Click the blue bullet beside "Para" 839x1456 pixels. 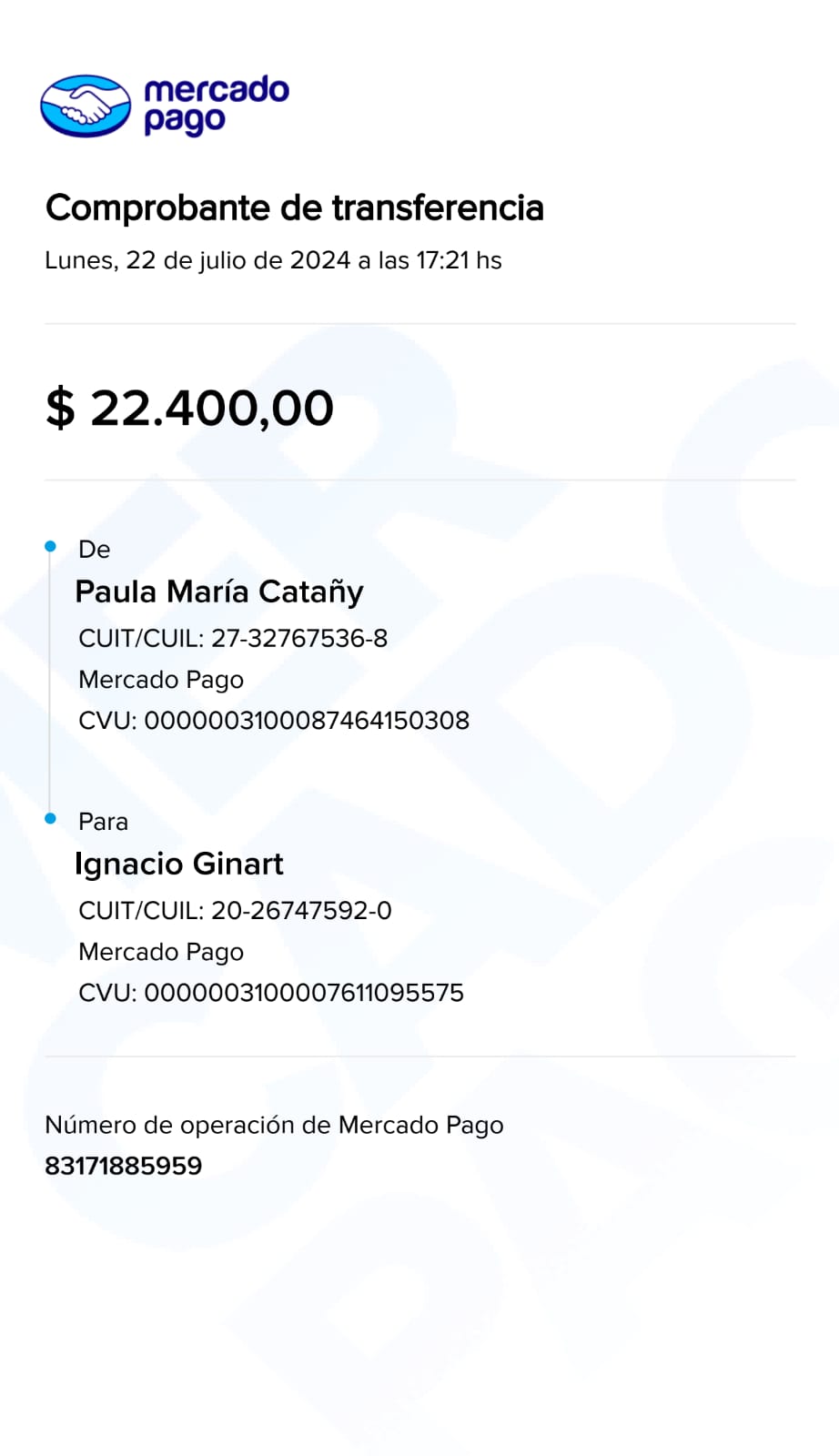tap(51, 818)
